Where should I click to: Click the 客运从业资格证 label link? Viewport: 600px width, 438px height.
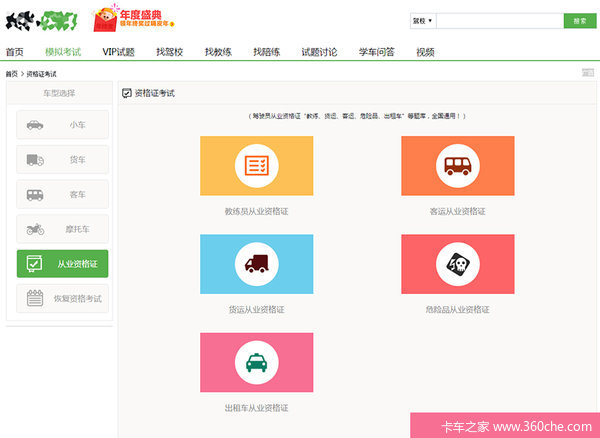point(458,211)
